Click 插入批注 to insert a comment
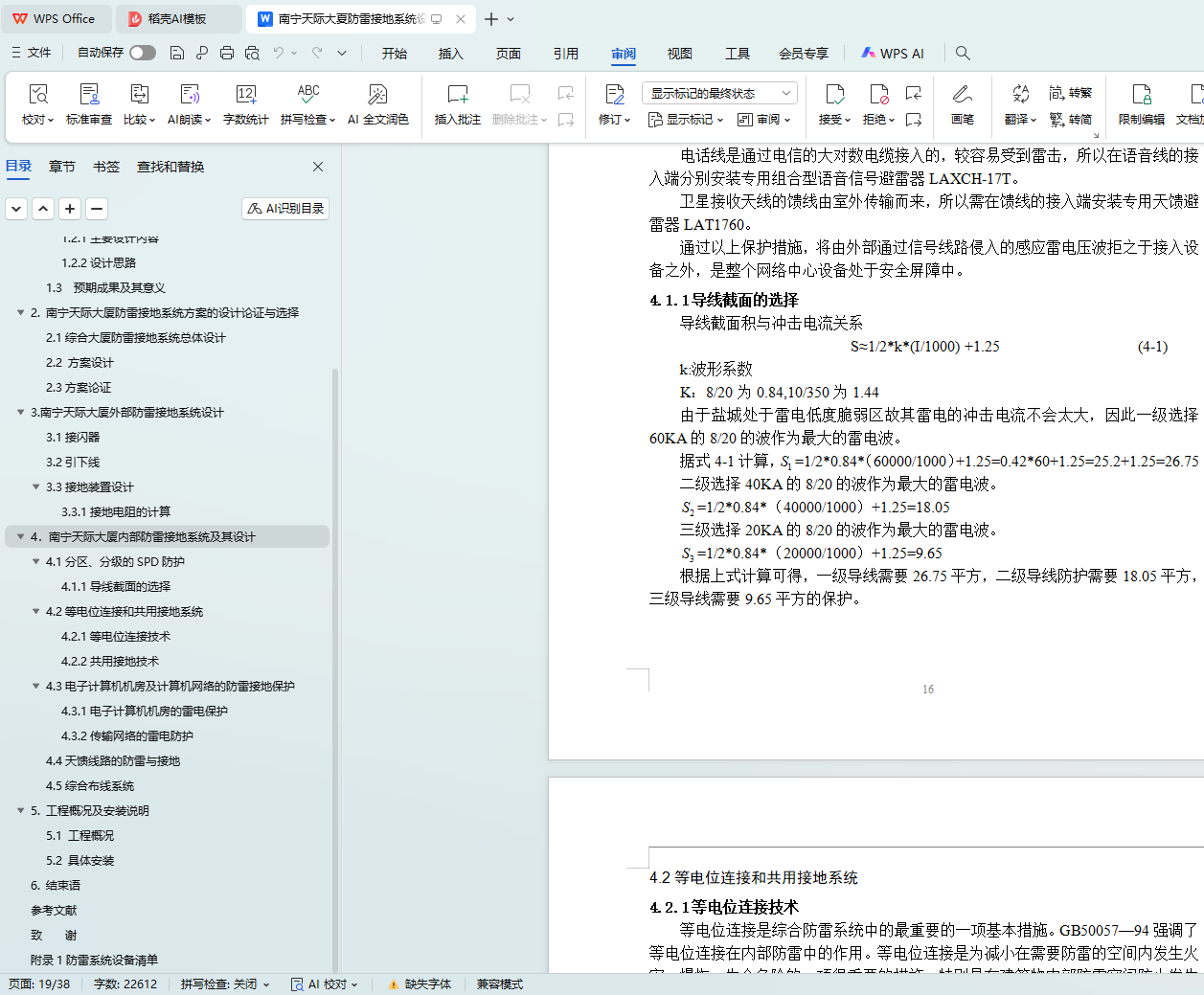The width and height of the screenshot is (1204, 995). pyautogui.click(x=457, y=103)
